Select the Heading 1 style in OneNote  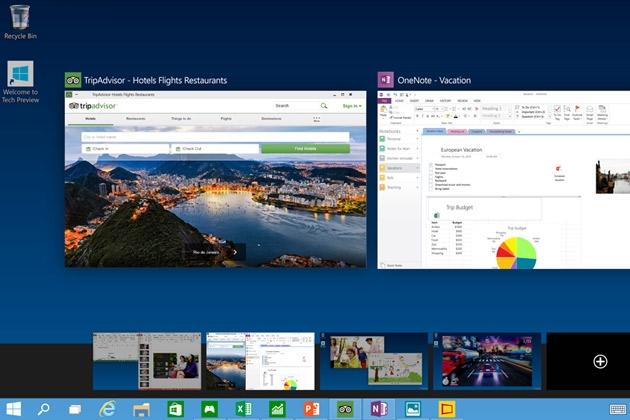(494, 109)
